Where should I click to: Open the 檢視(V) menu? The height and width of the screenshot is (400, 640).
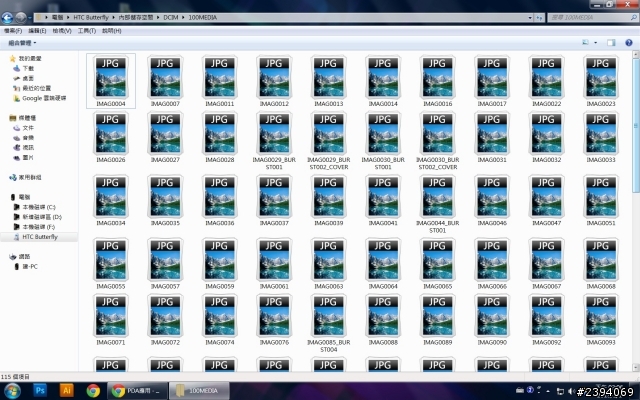click(x=62, y=31)
